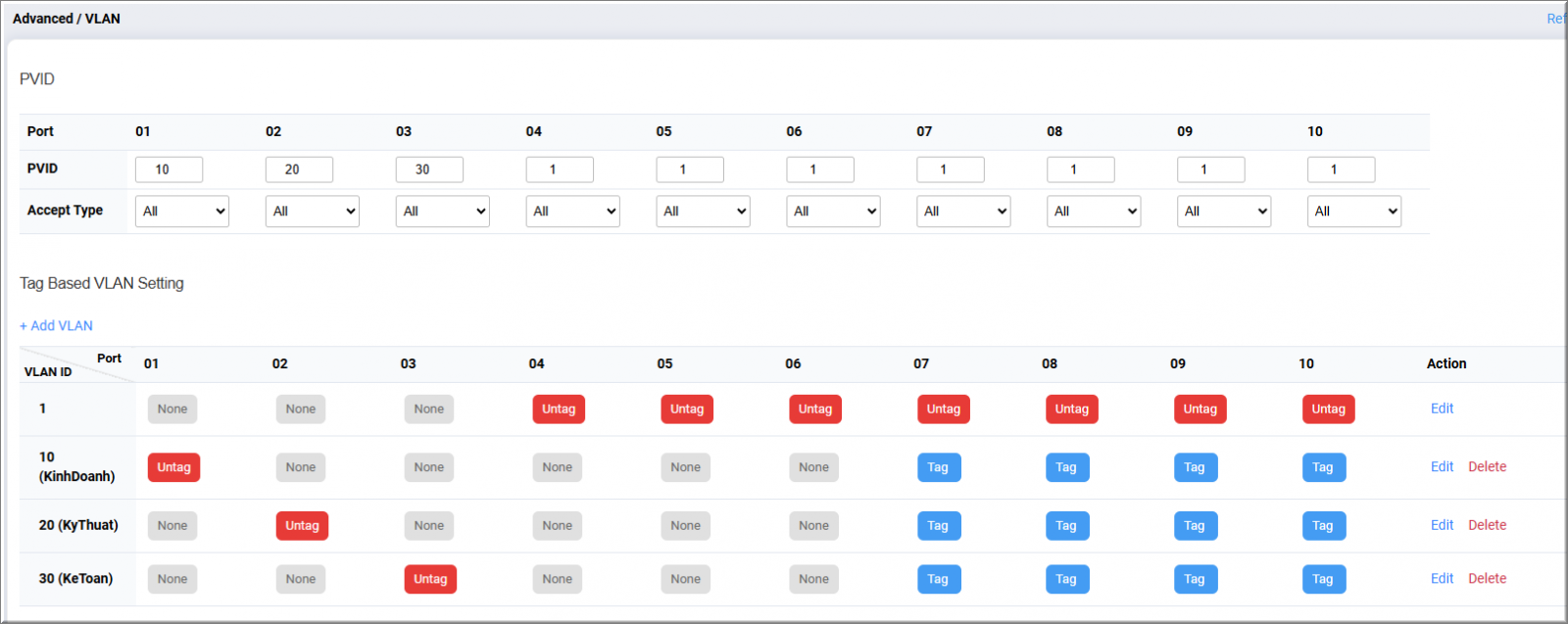Select the PVID input for port 07
The image size is (1568, 624).
(x=950, y=169)
